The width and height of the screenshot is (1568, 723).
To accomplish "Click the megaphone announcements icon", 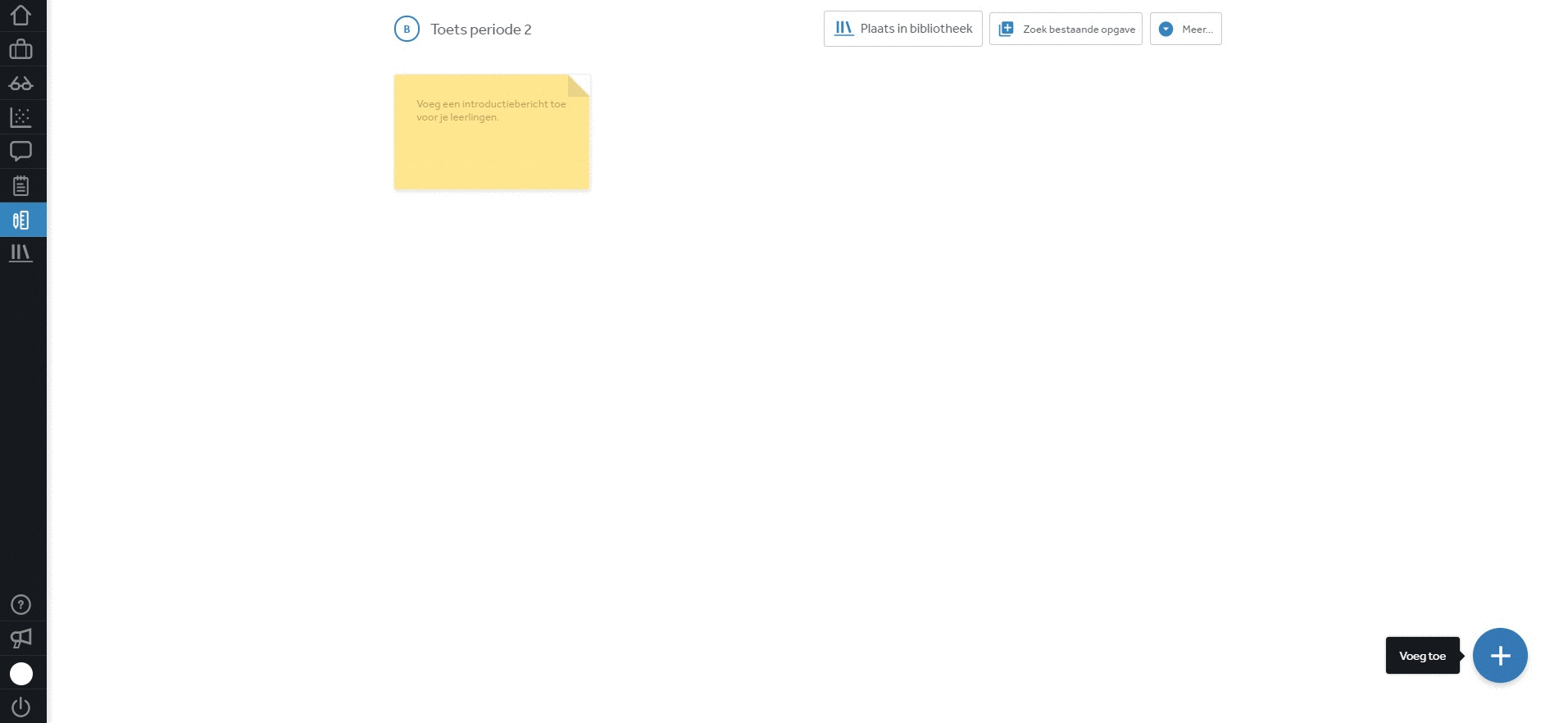I will (x=21, y=639).
